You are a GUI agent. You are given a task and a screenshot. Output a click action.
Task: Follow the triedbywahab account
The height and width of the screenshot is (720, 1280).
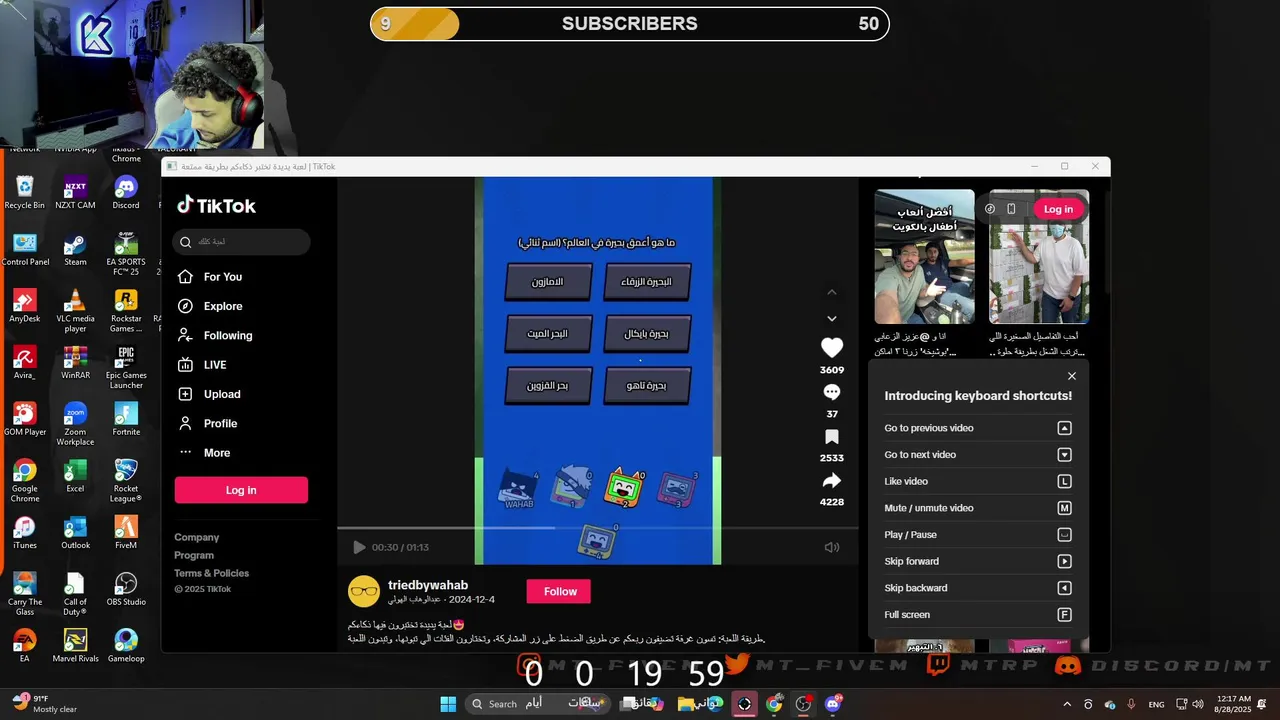[559, 591]
